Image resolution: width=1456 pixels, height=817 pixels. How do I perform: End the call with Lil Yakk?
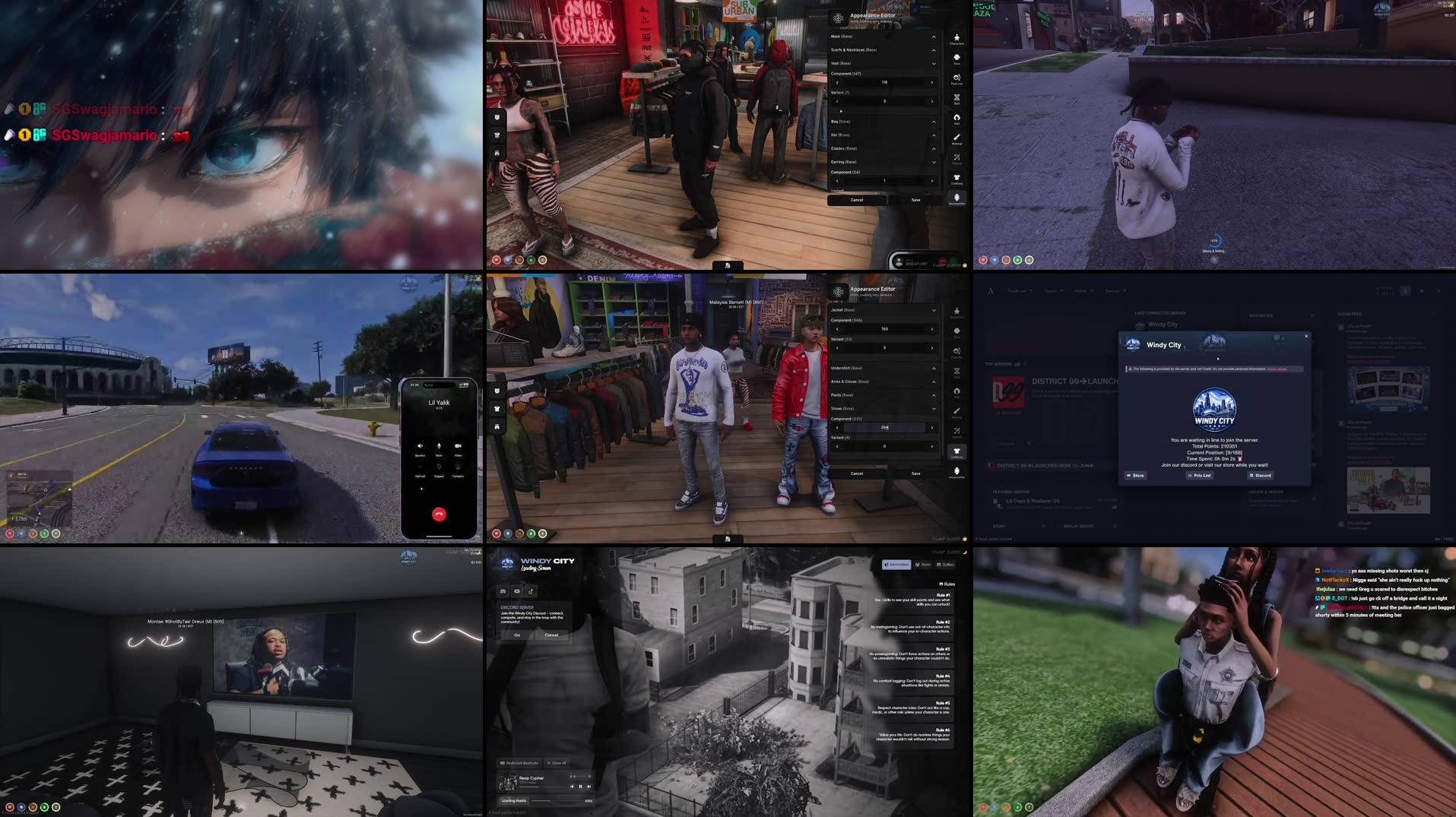point(439,514)
